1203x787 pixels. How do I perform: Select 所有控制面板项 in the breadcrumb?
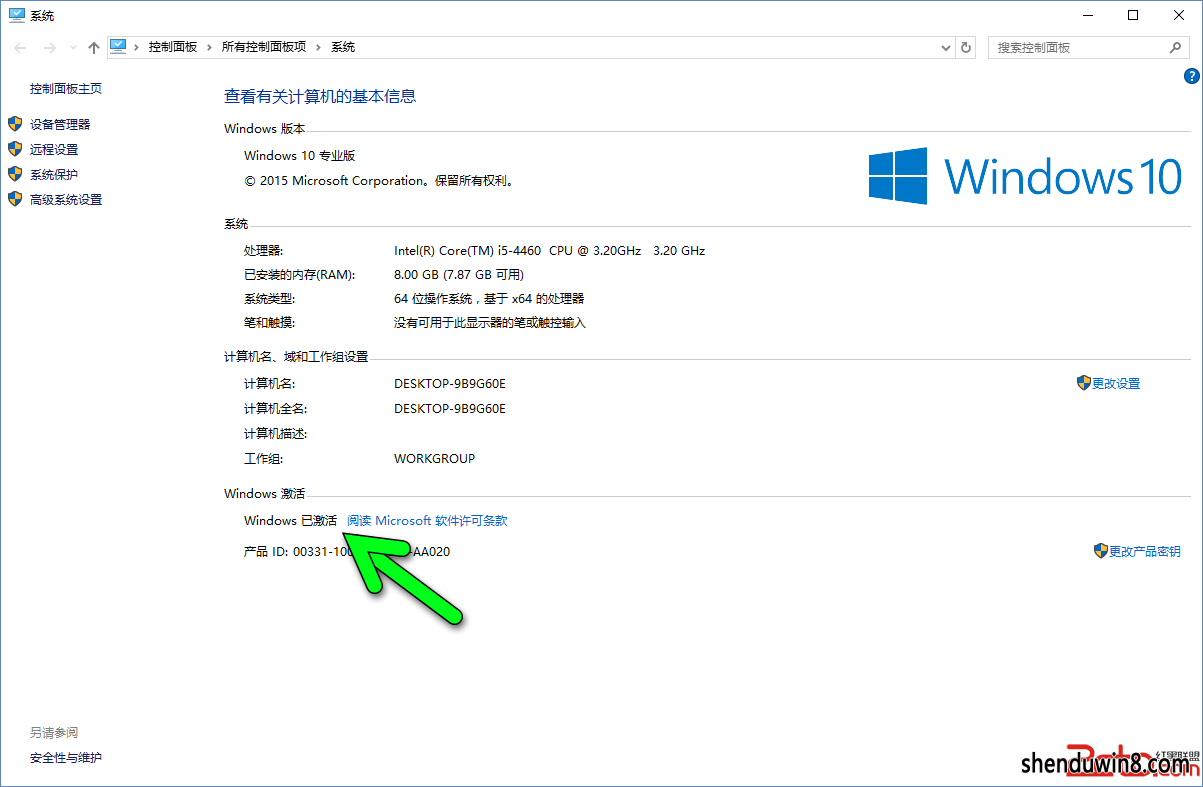[264, 47]
